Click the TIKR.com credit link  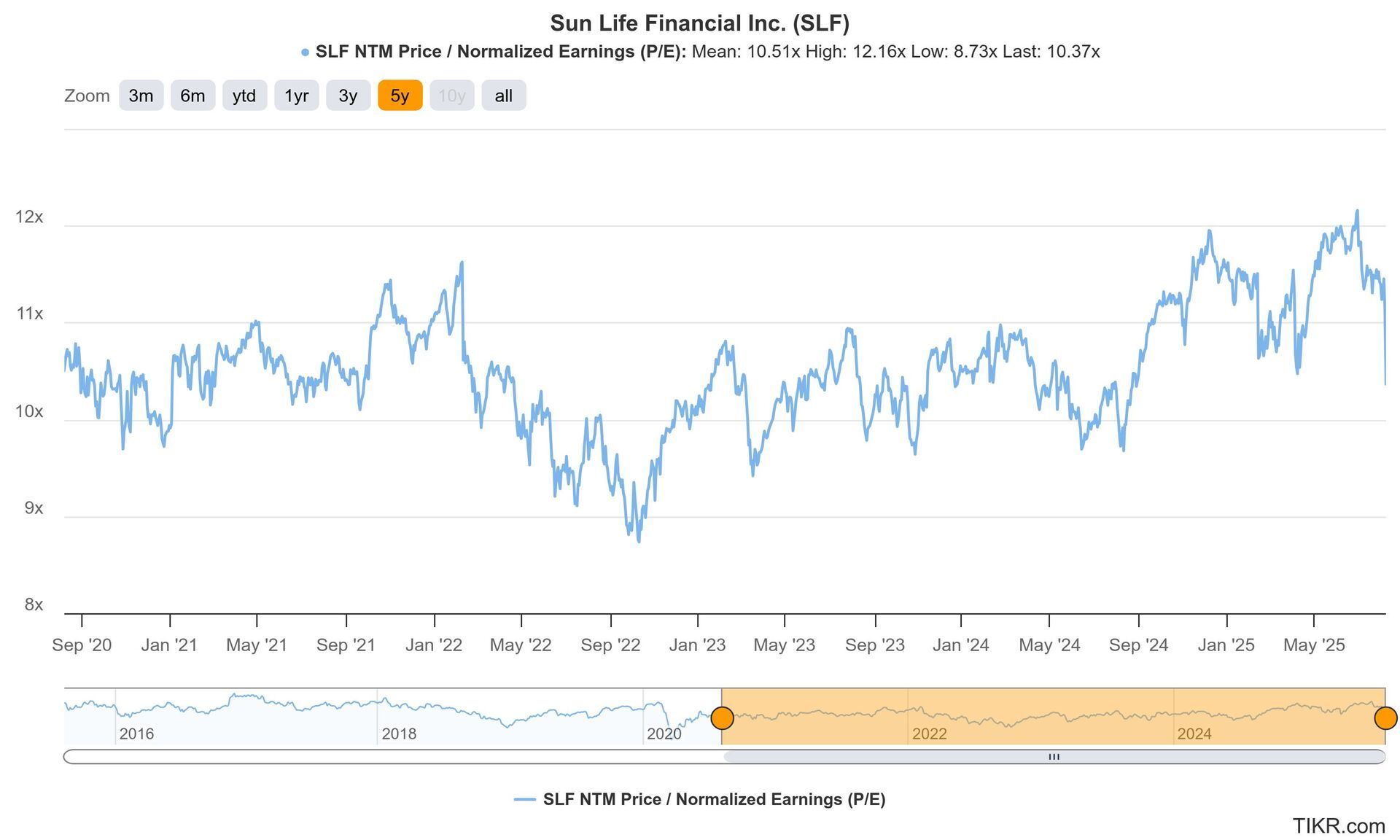(1338, 826)
